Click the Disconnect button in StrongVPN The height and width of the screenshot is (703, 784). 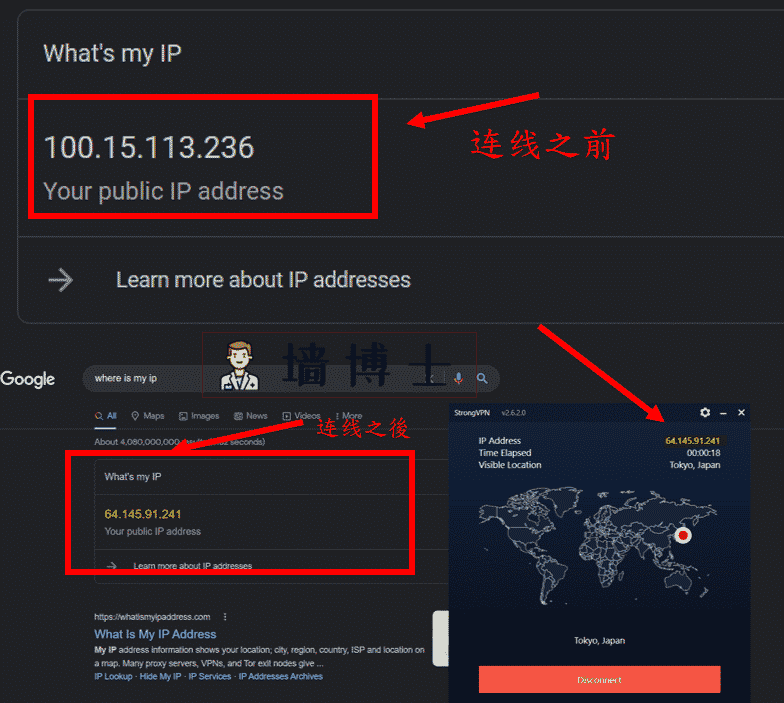pos(600,680)
